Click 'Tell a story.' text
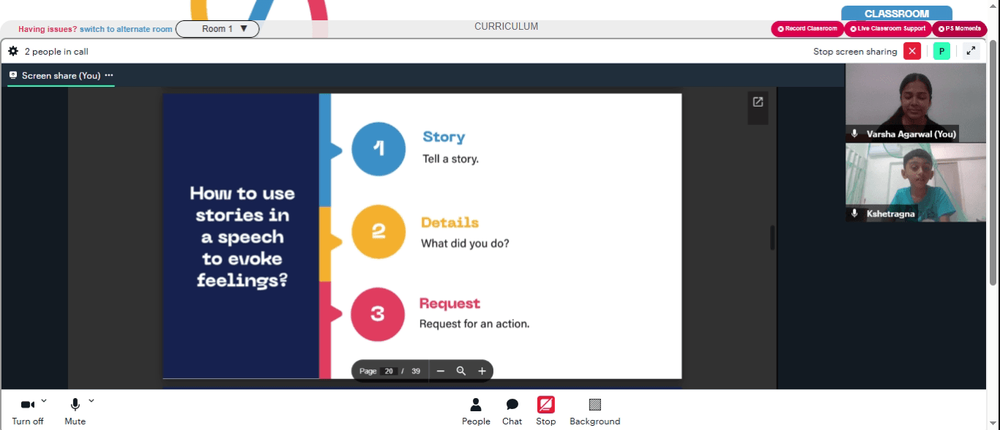The image size is (1000, 430). tap(450, 159)
